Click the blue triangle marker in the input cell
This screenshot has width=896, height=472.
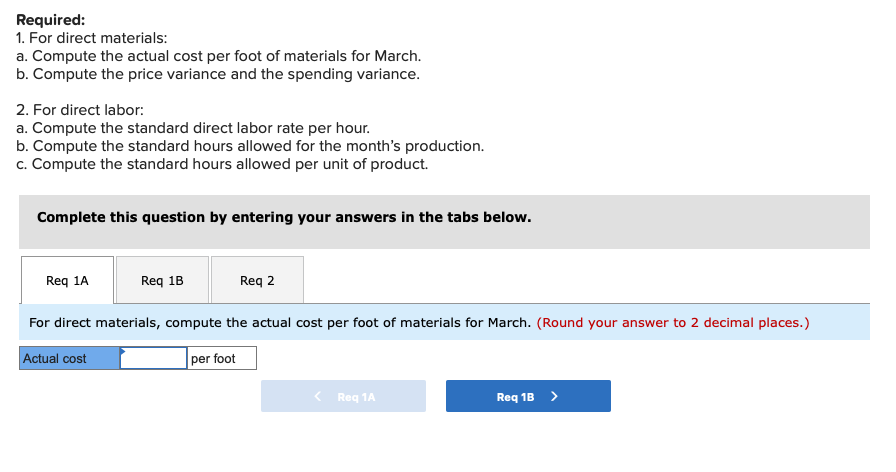pos(123,351)
